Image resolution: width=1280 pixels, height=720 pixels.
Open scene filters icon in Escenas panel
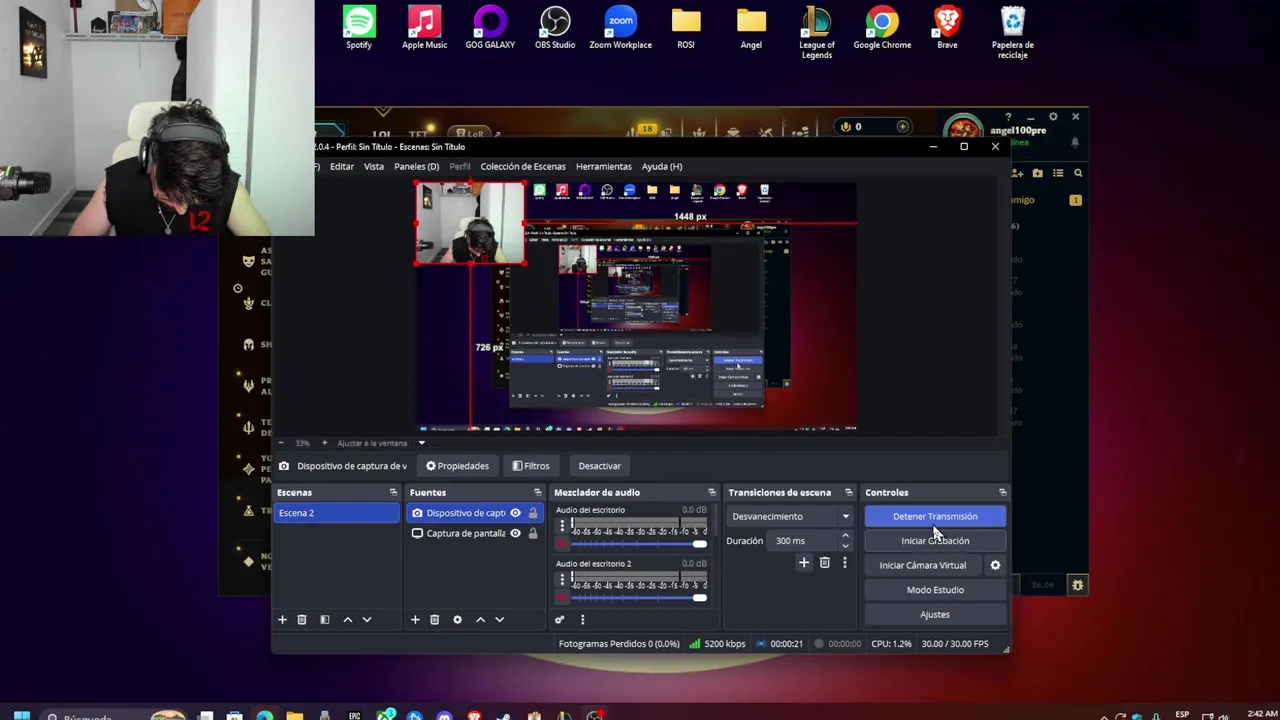[324, 620]
